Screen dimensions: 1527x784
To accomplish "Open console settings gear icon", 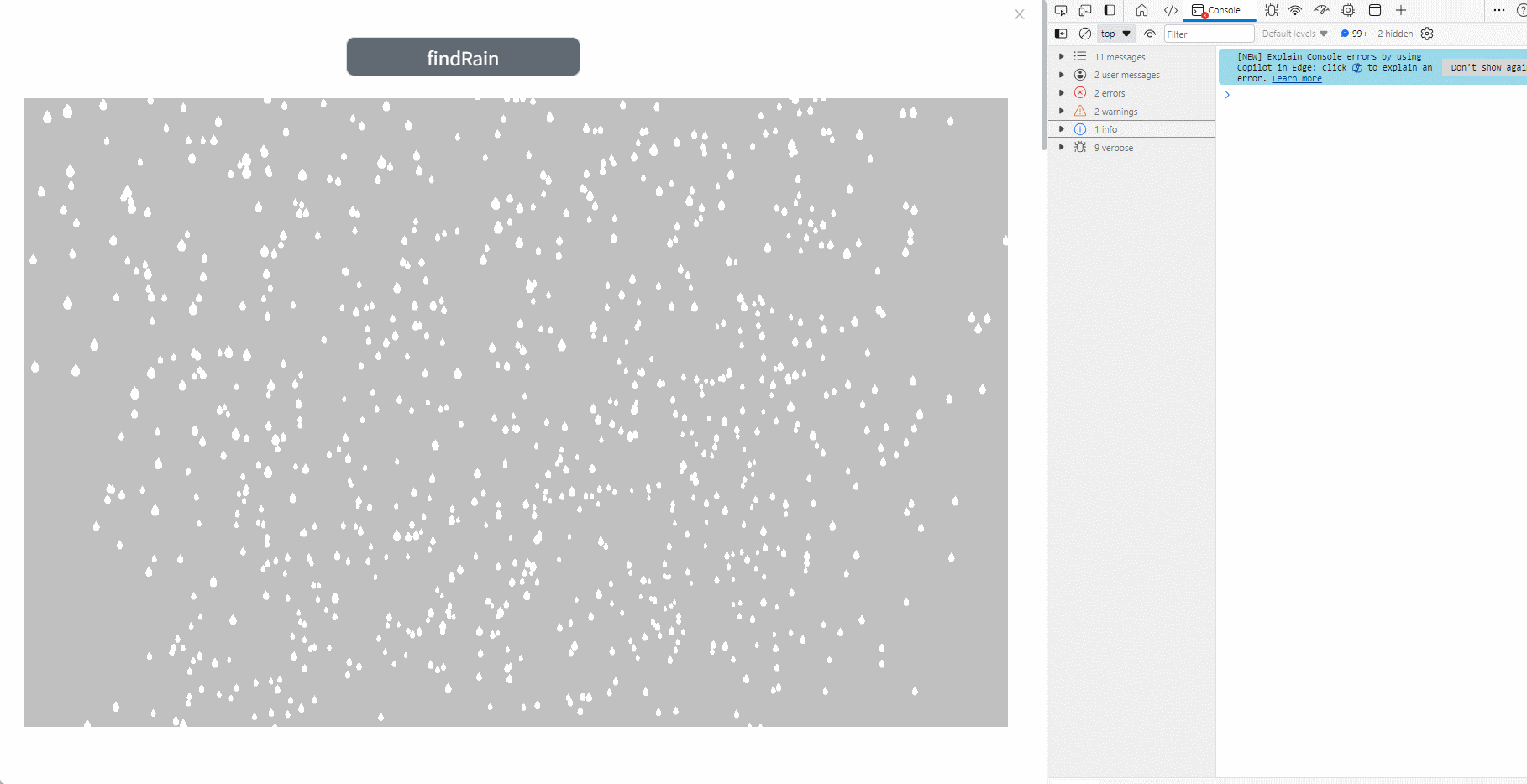I will point(1427,34).
